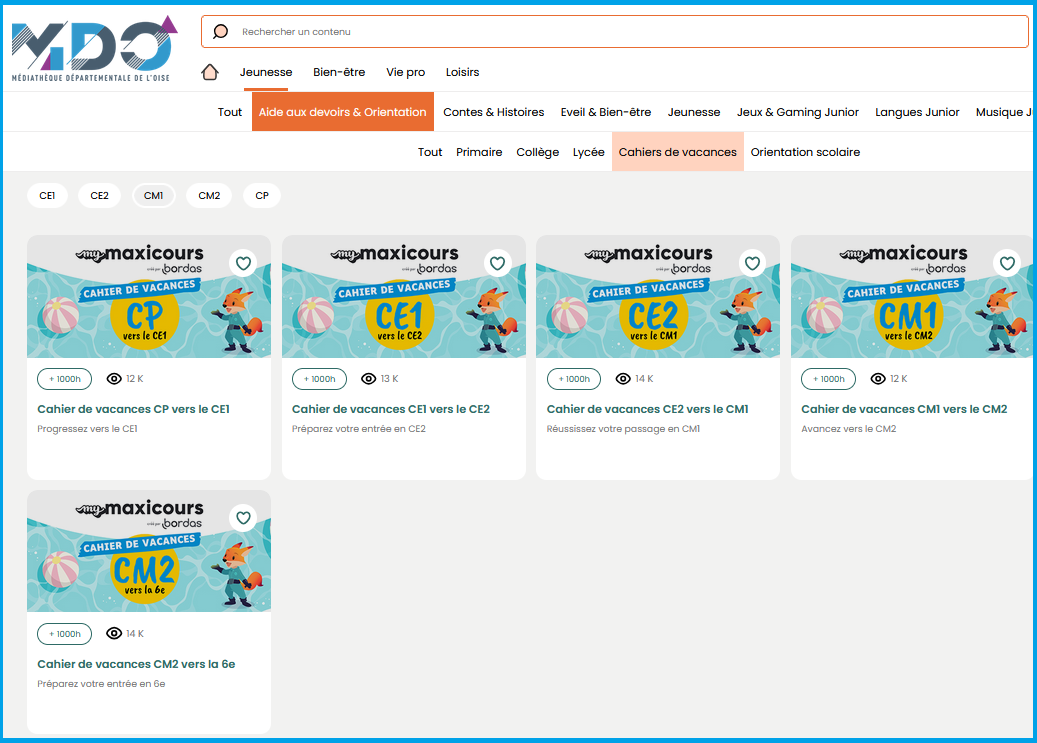Show Primaire sub-category
The height and width of the screenshot is (743, 1037).
tap(479, 152)
